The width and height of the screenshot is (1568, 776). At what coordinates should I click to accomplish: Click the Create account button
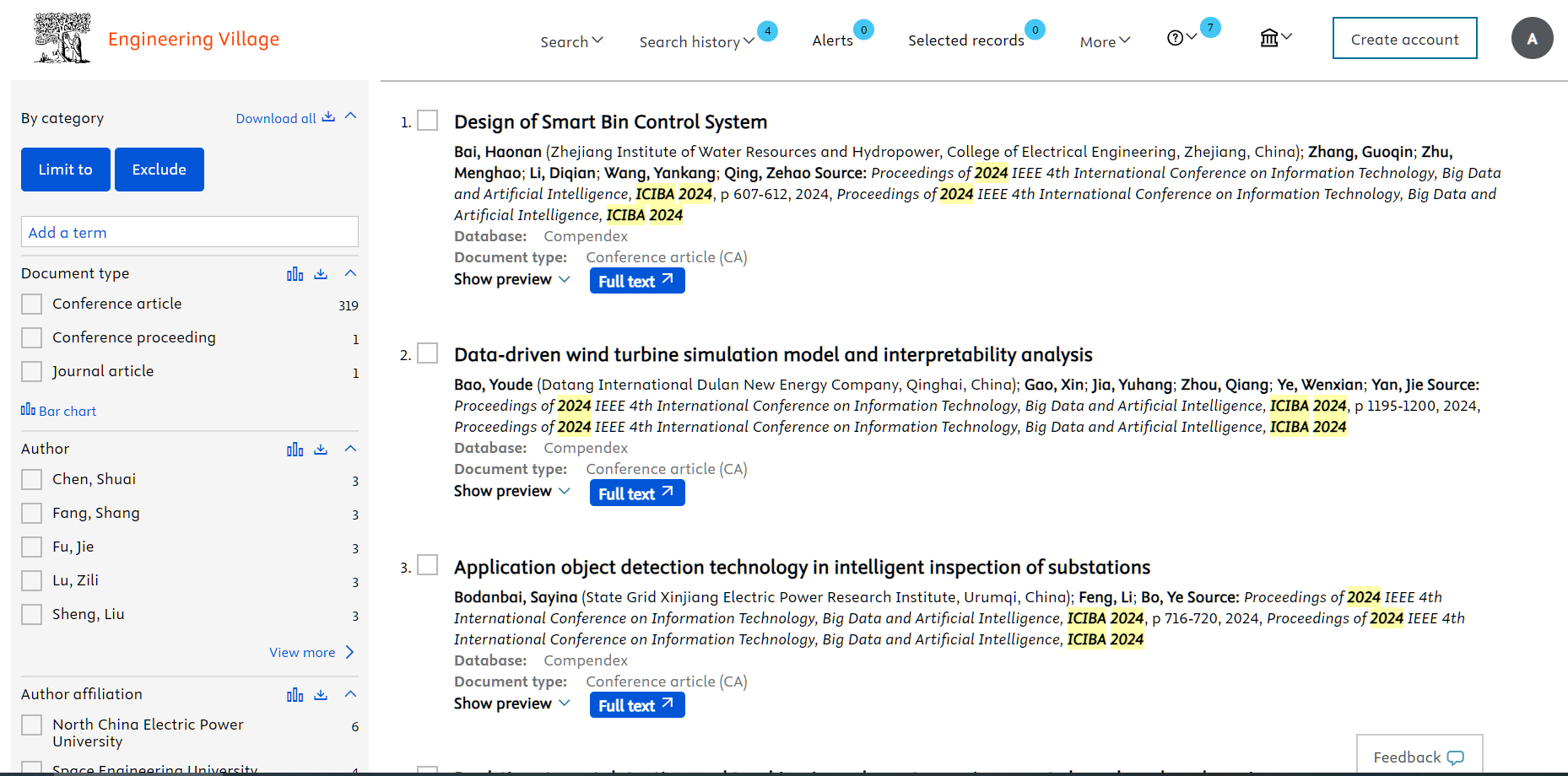(1404, 38)
